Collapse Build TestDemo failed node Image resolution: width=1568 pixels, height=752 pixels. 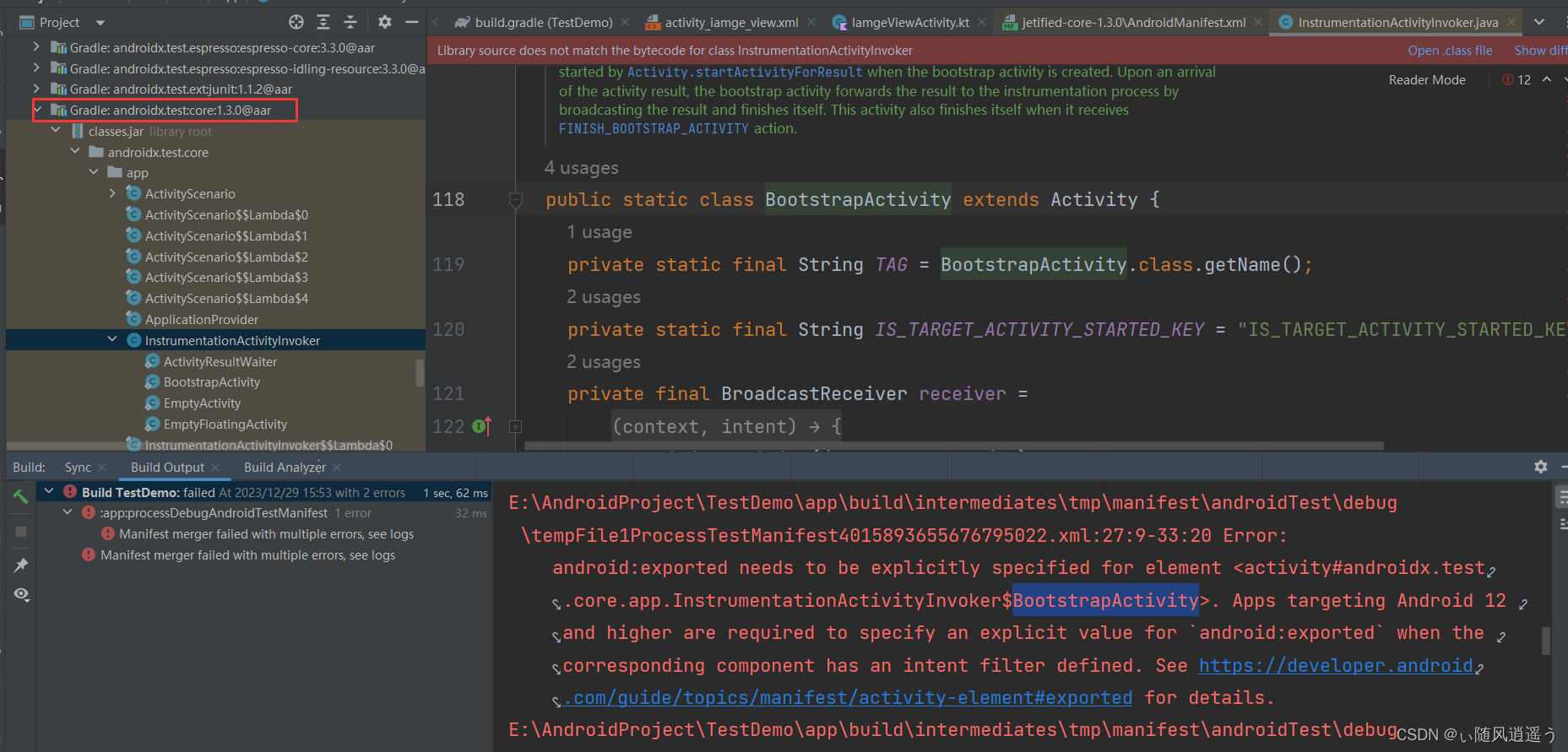coord(48,491)
